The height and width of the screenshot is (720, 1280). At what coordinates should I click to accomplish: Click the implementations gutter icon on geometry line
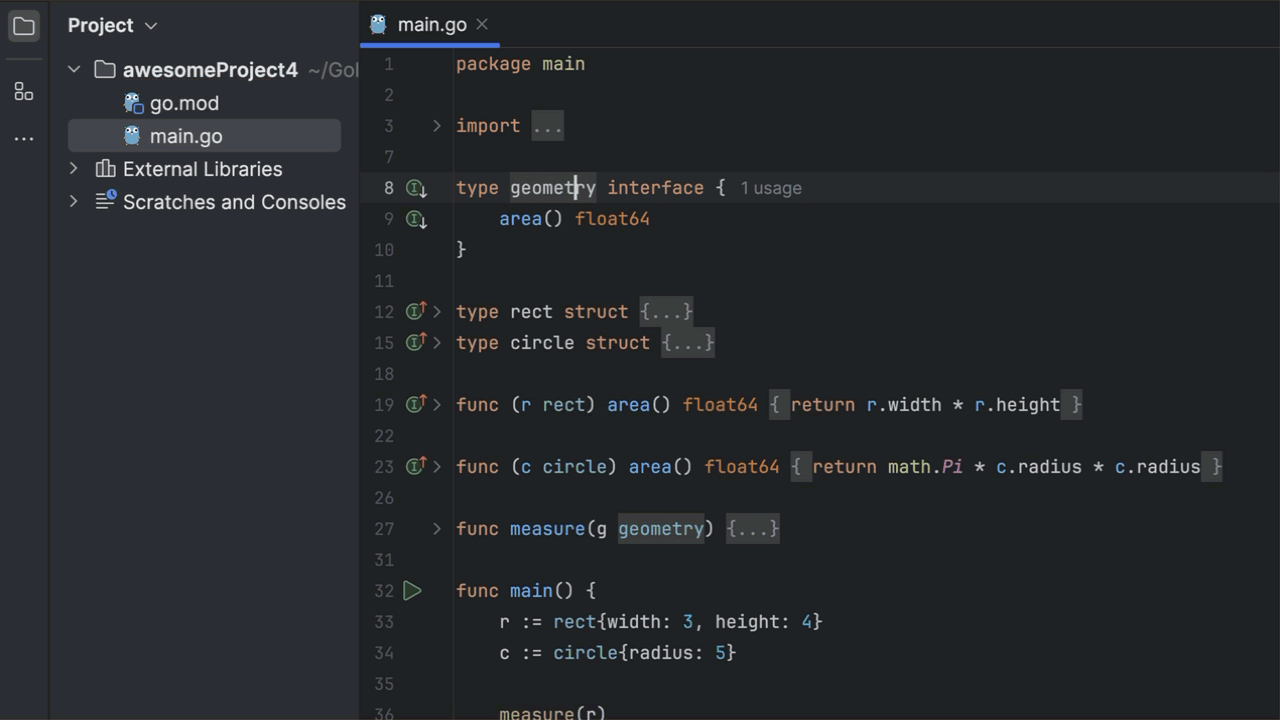pos(416,188)
